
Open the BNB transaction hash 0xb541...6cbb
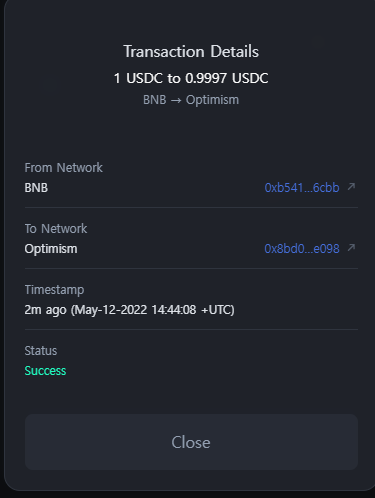pos(302,188)
